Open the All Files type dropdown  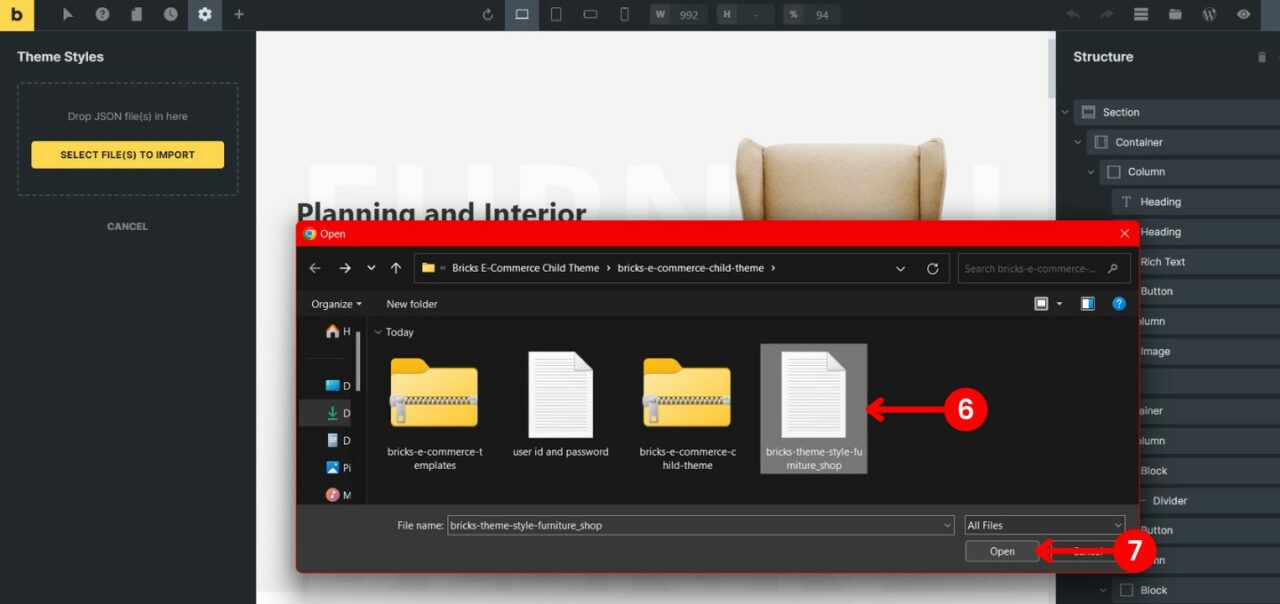coord(1043,525)
